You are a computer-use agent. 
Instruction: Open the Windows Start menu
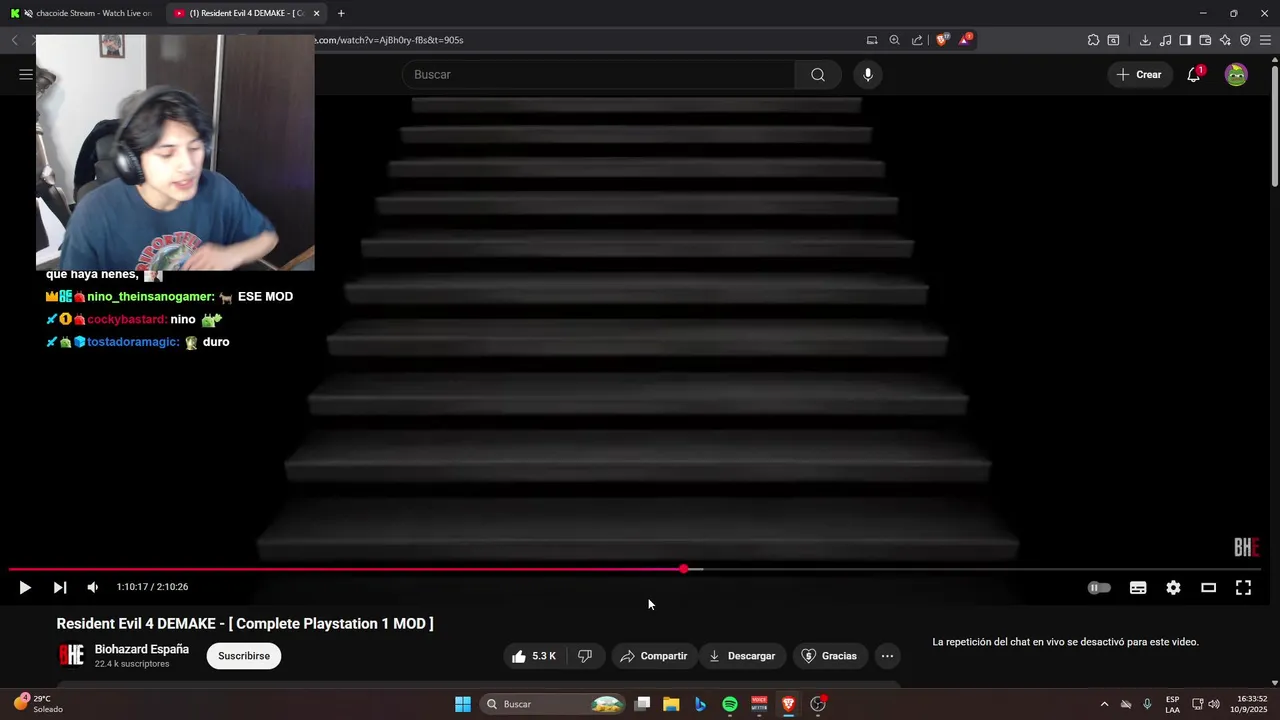point(463,704)
